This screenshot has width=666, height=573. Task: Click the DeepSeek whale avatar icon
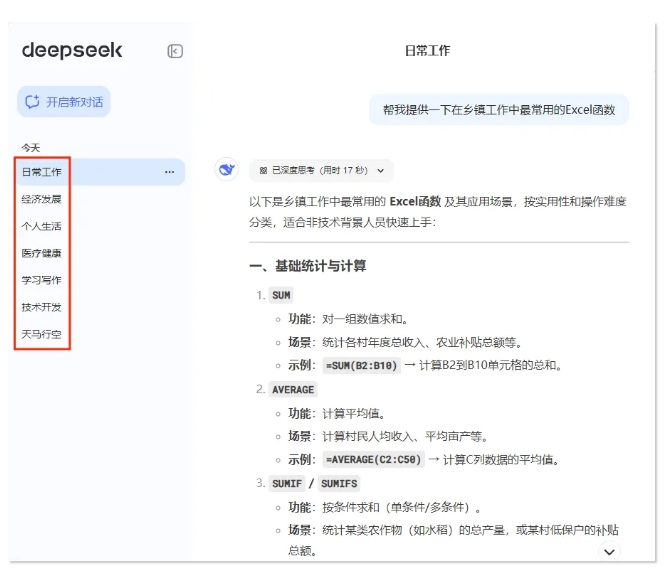pyautogui.click(x=226, y=170)
